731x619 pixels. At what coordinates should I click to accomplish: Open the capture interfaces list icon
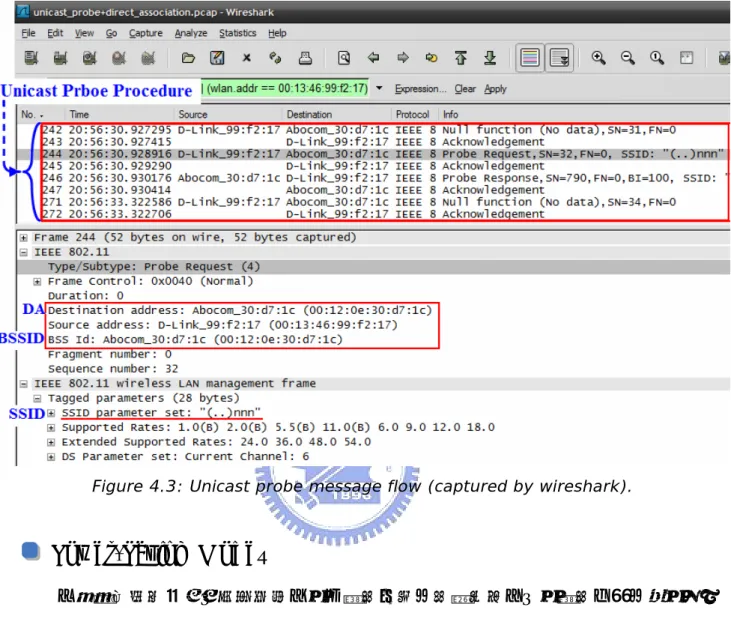coord(31,58)
